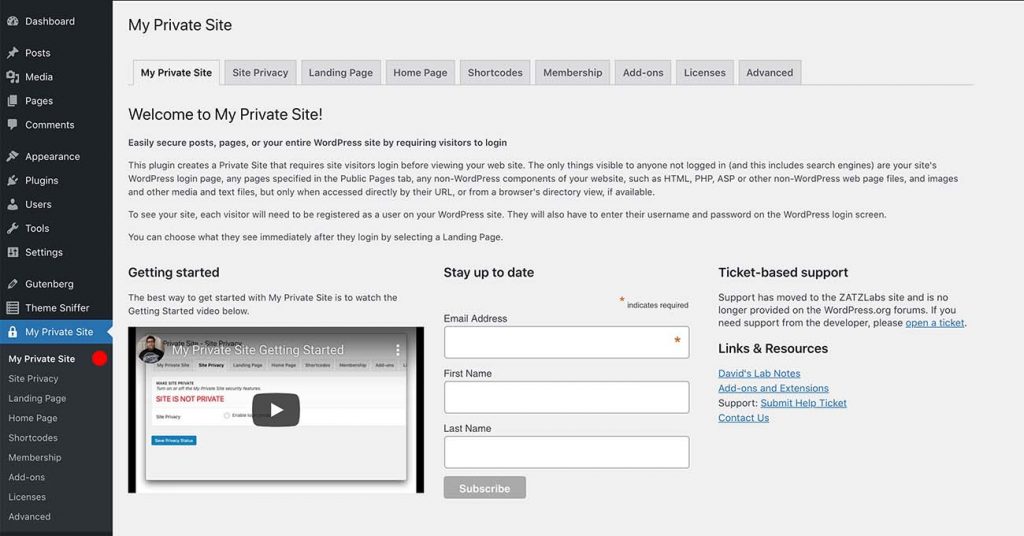Screen dimensions: 1024x536
Task: Click the video channel avatar
Action: pyautogui.click(x=151, y=349)
